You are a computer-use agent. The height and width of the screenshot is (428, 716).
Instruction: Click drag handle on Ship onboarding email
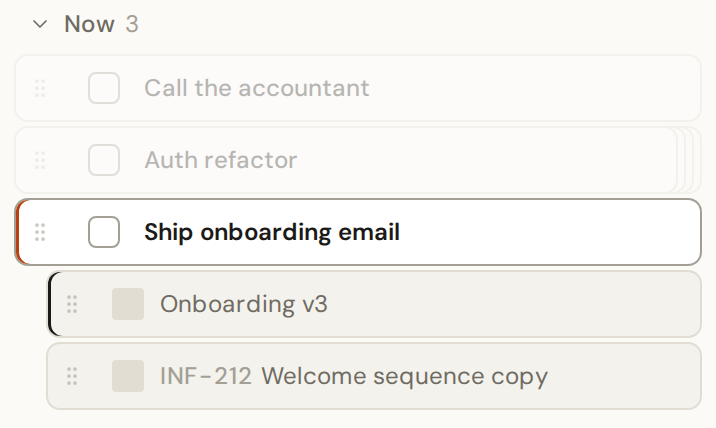40,232
